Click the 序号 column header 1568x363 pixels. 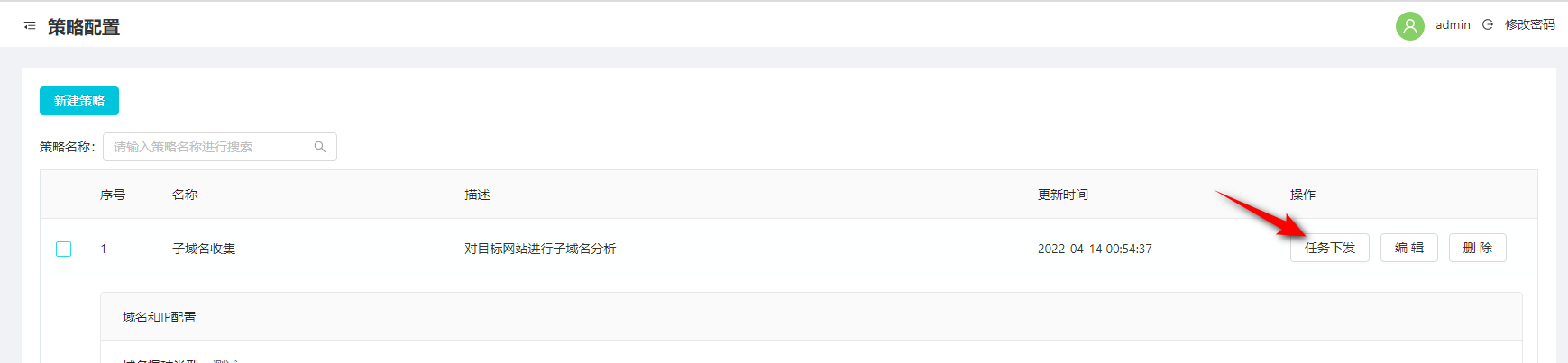pos(113,195)
